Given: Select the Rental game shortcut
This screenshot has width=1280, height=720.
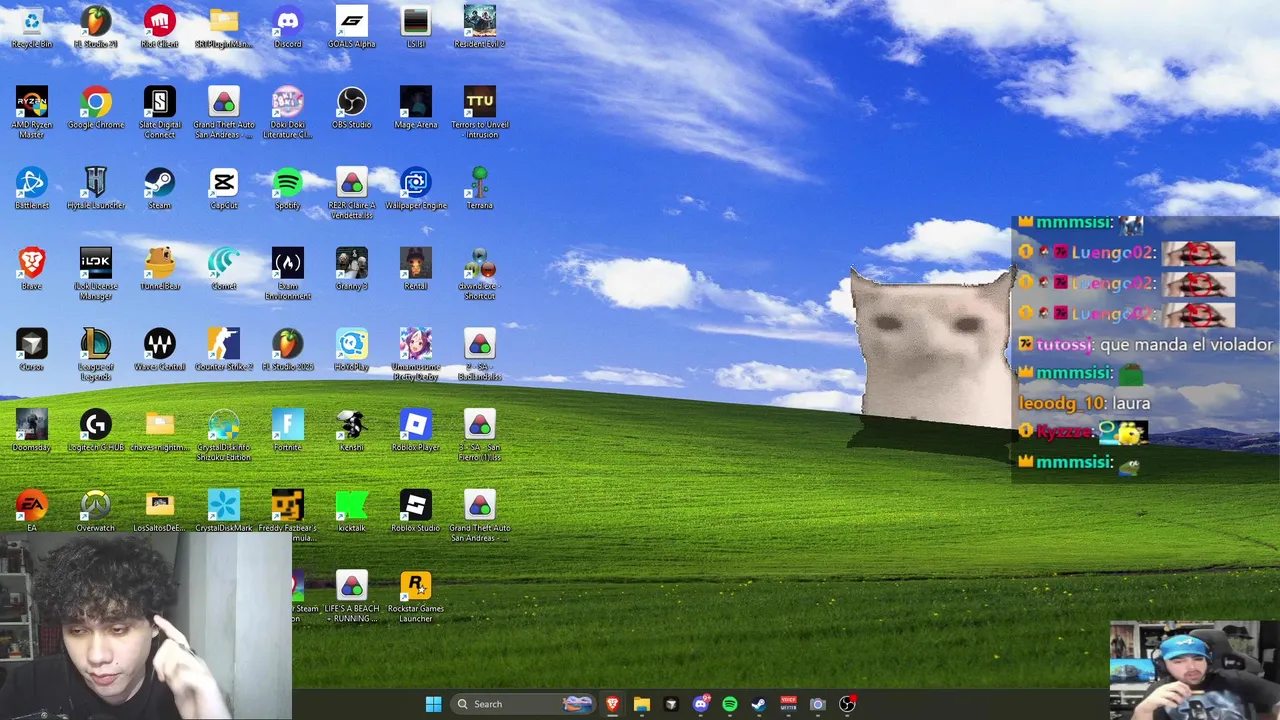Looking at the screenshot, I should coord(416,270).
